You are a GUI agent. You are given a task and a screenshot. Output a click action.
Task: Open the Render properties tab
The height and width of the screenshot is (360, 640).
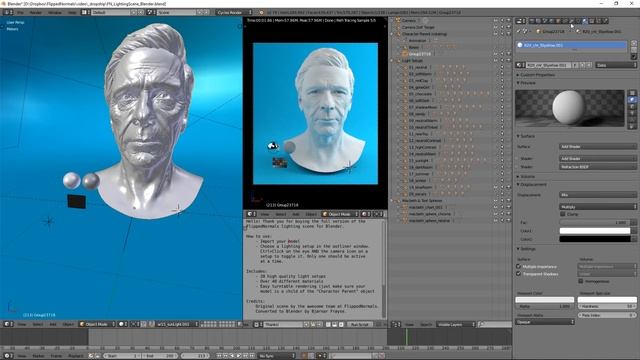[531, 21]
